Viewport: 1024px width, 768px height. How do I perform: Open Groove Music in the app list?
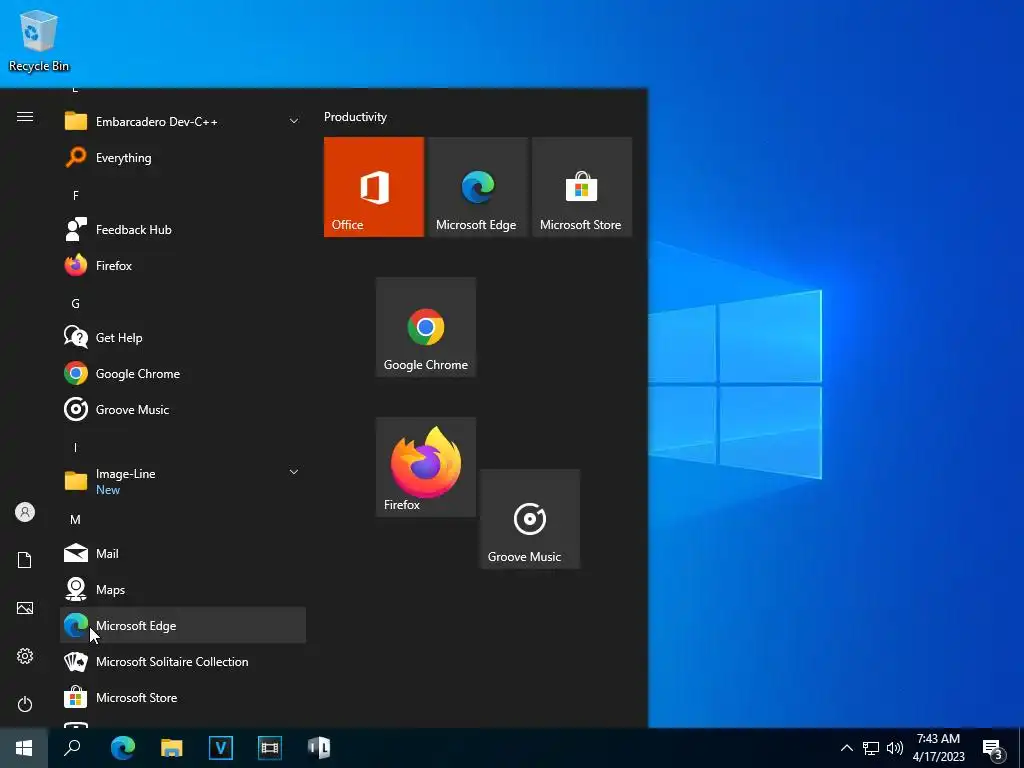(183, 409)
